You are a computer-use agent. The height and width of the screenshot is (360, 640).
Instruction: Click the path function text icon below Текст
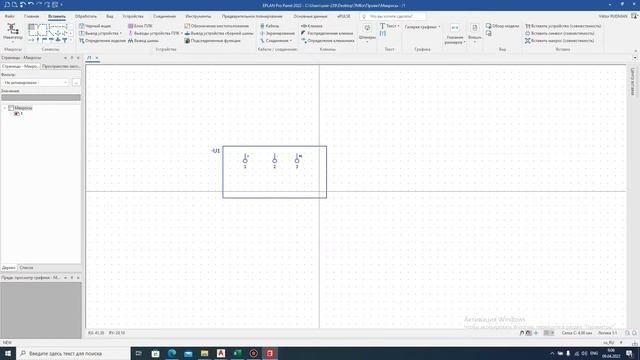point(382,33)
